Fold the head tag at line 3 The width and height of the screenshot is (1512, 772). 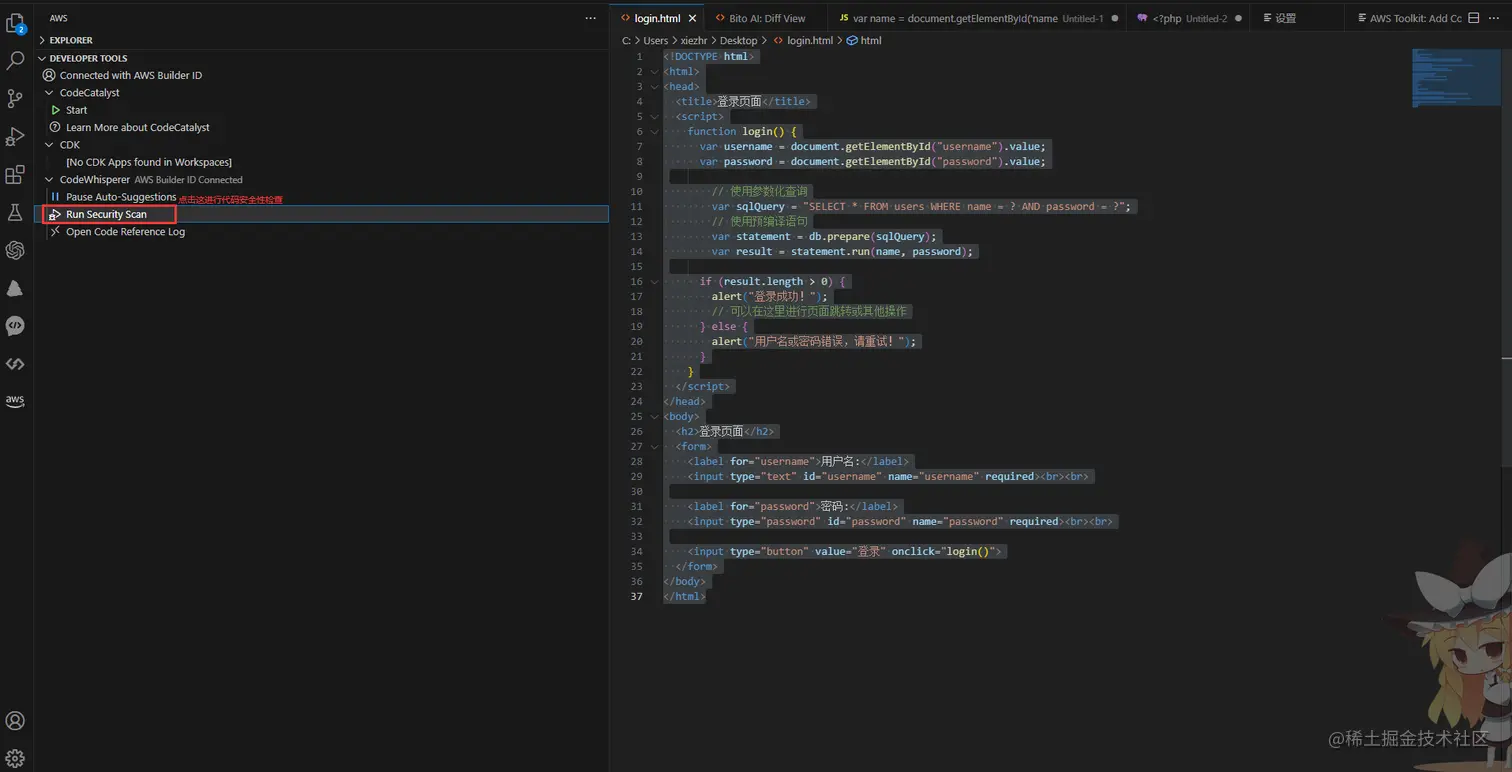[x=654, y=86]
